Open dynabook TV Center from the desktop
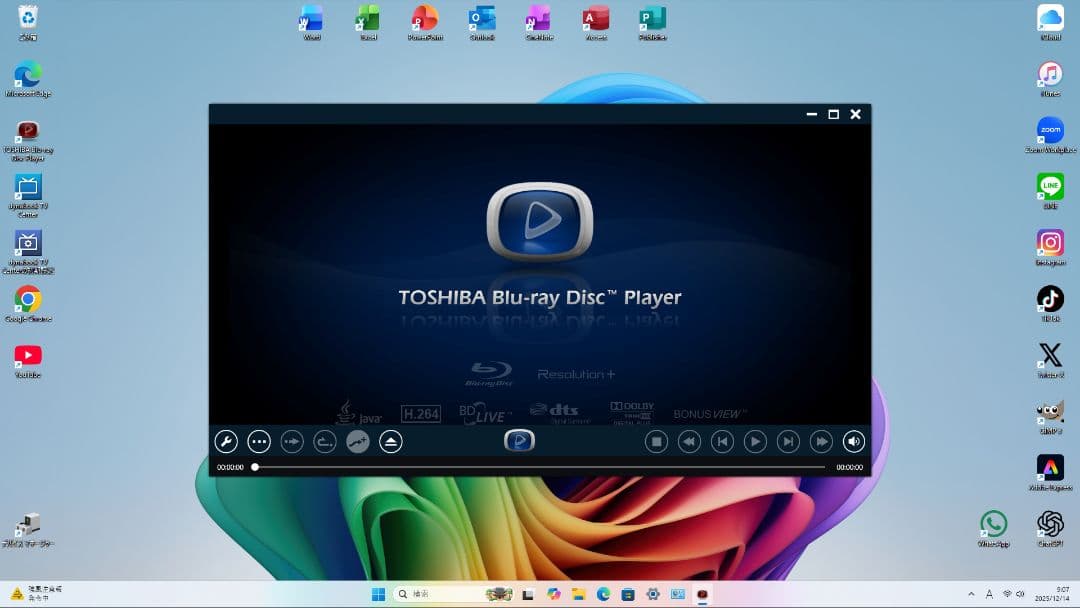1080x608 pixels. (x=27, y=192)
